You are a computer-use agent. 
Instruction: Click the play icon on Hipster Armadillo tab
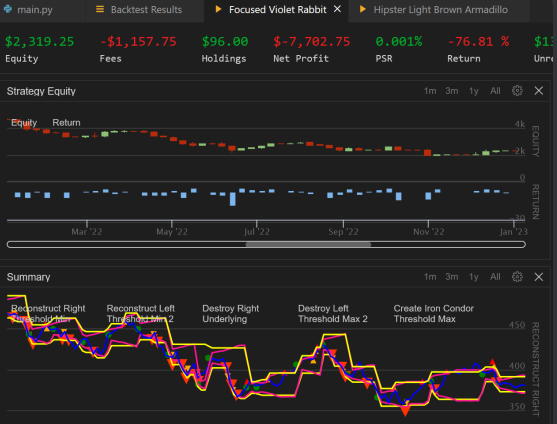(x=362, y=9)
